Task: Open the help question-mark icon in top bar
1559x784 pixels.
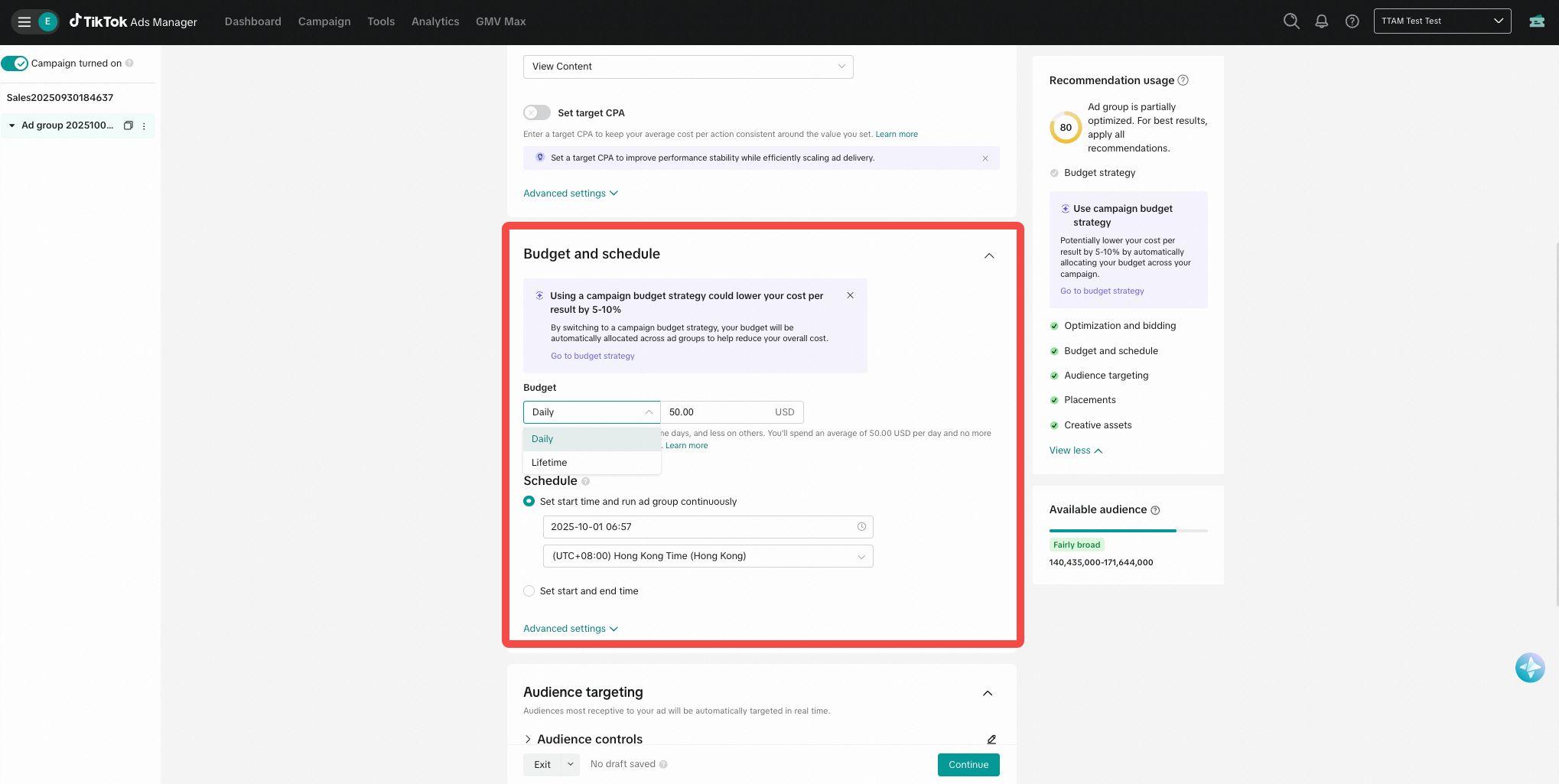Action: tap(1352, 21)
